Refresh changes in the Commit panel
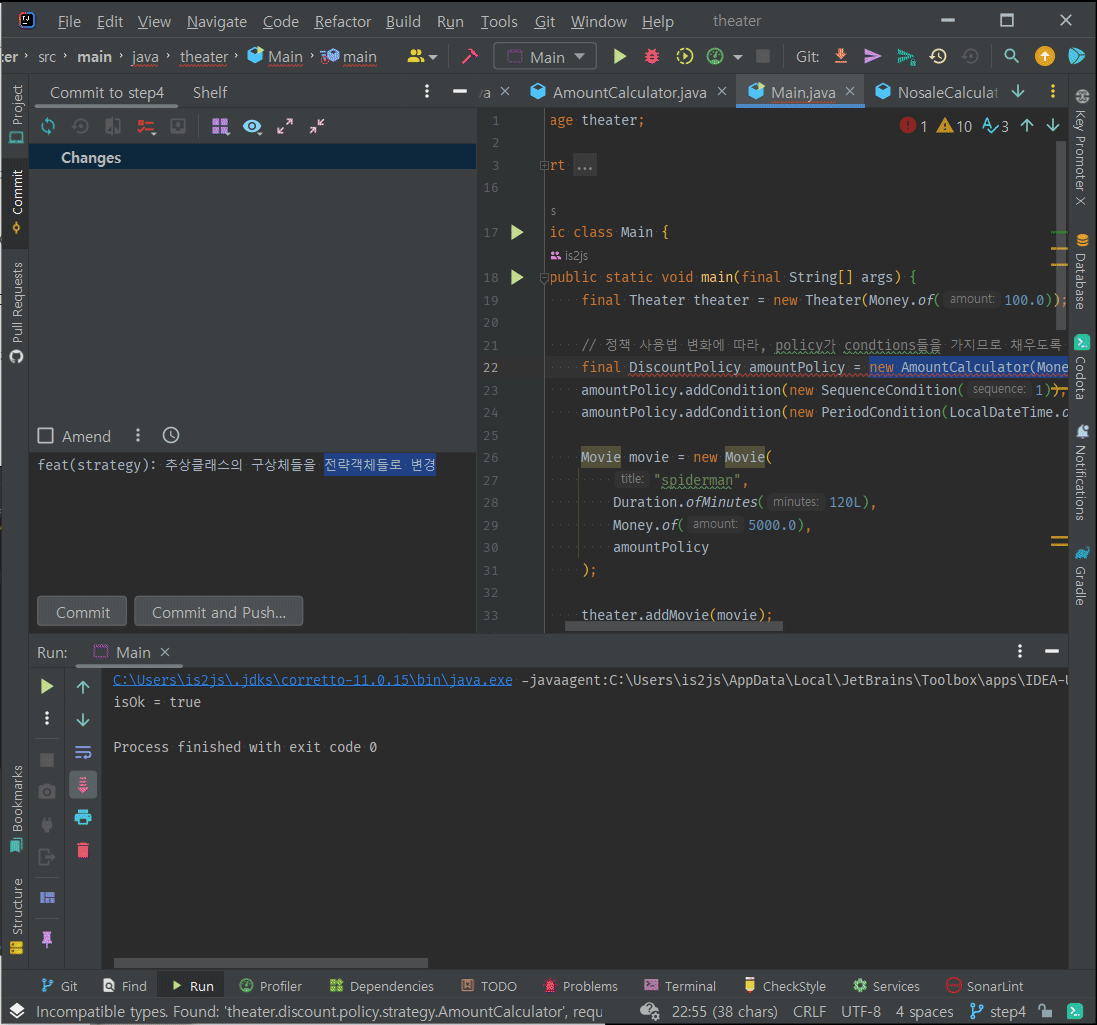 point(48,126)
